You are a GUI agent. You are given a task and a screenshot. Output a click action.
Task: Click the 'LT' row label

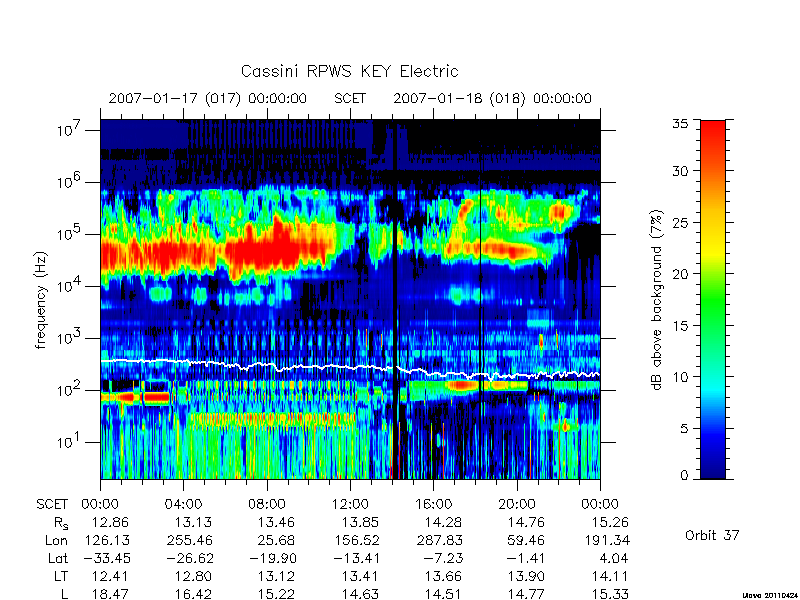point(61,577)
